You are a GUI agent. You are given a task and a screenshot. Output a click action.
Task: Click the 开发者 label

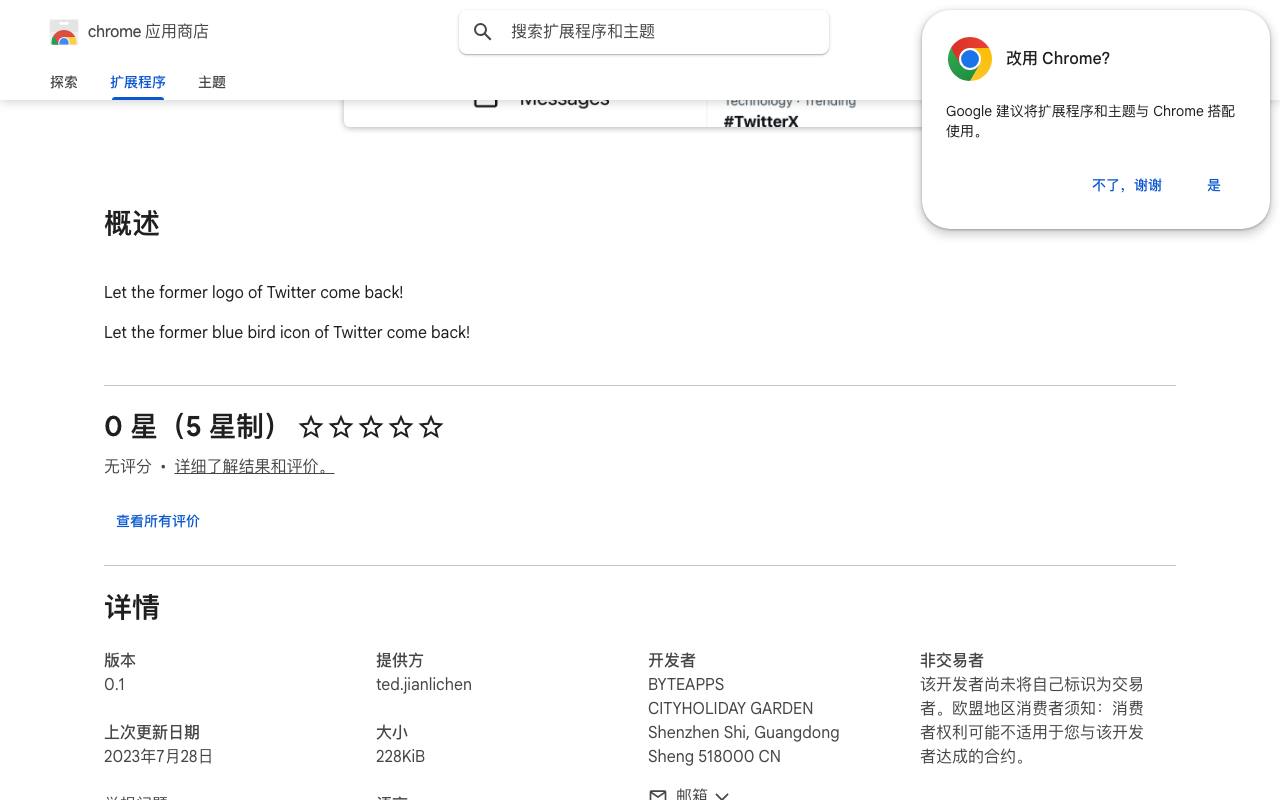coord(672,661)
